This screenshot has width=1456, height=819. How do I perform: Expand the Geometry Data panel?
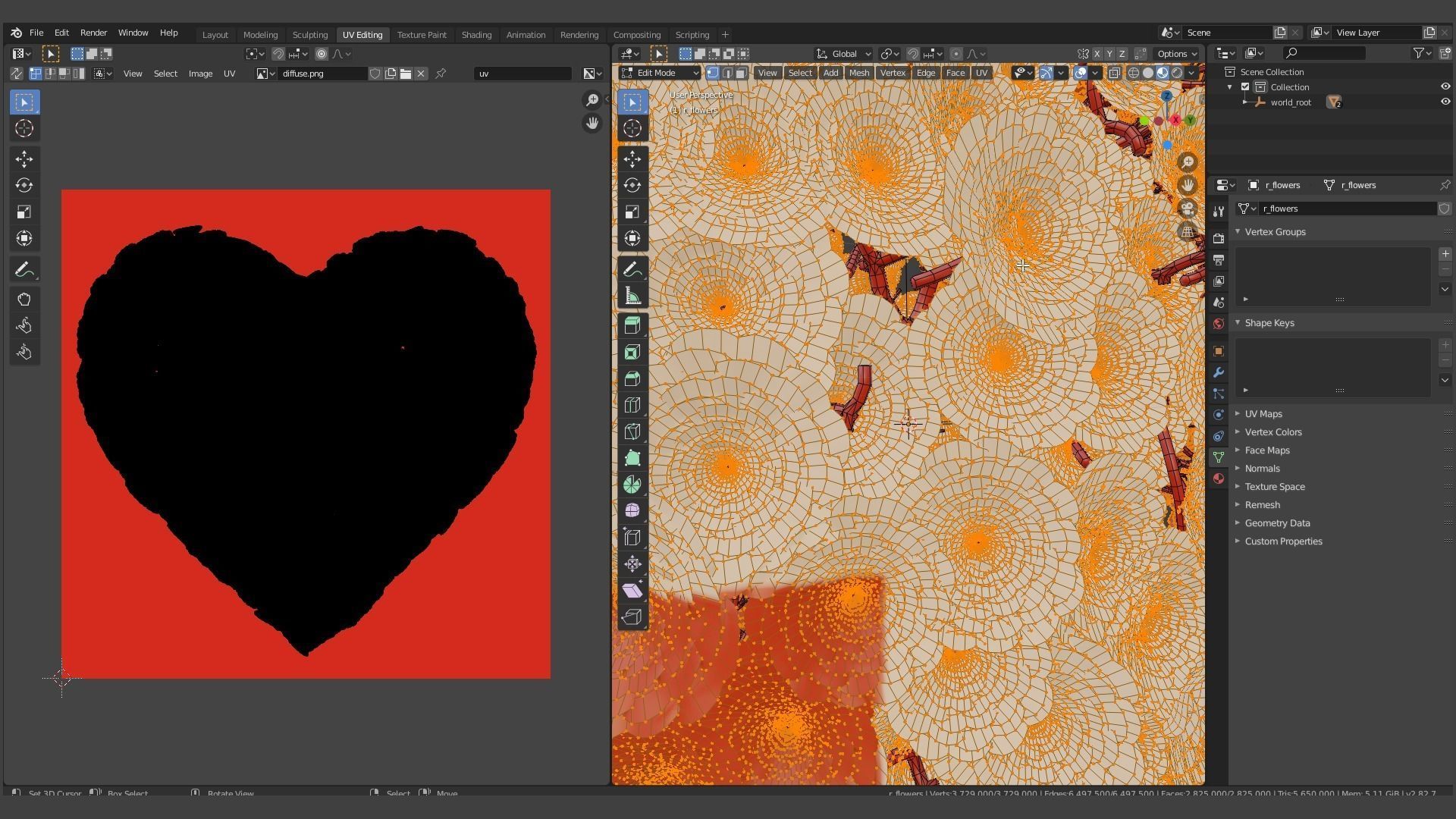pos(1277,523)
